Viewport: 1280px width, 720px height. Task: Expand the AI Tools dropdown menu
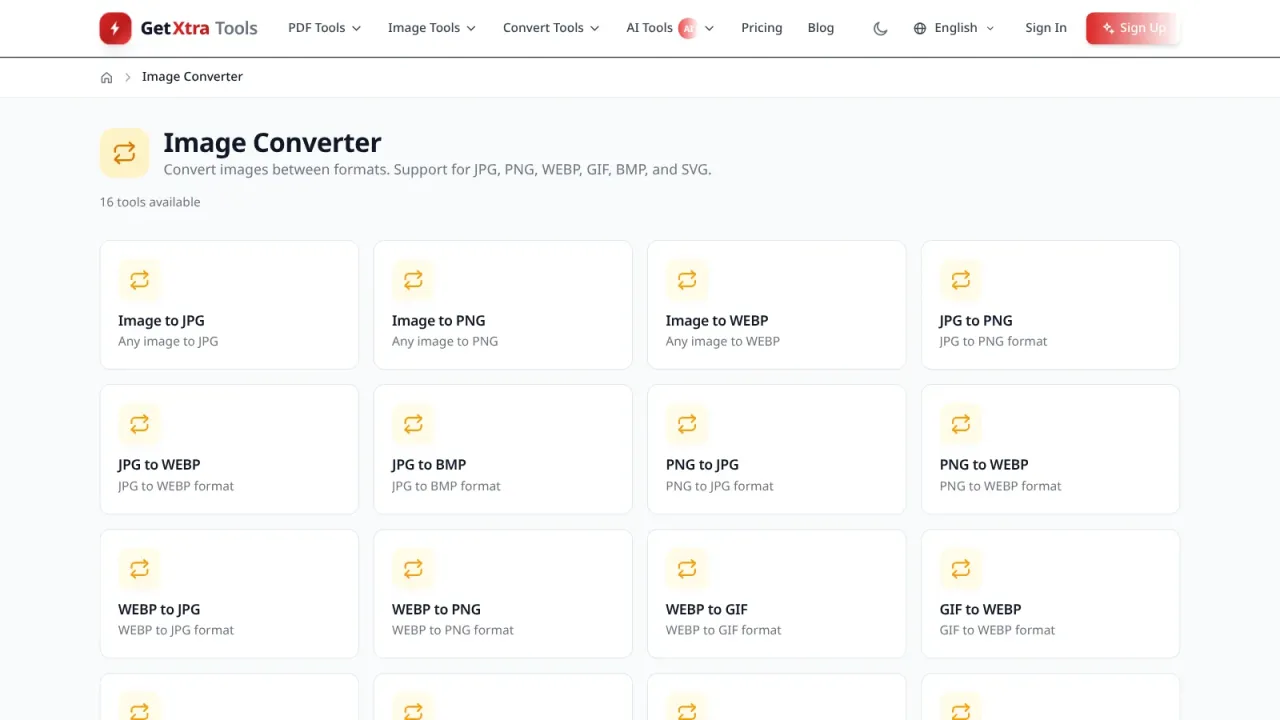pyautogui.click(x=670, y=28)
